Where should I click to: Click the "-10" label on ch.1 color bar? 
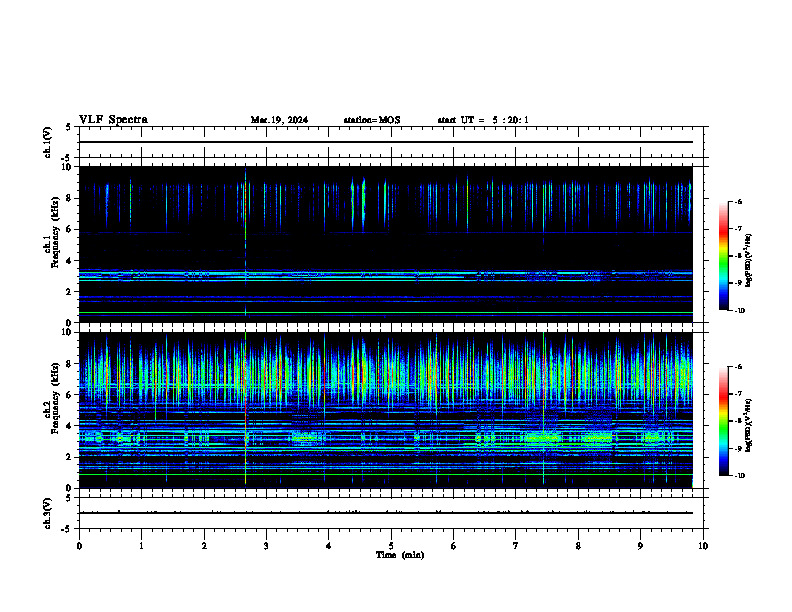(739, 311)
